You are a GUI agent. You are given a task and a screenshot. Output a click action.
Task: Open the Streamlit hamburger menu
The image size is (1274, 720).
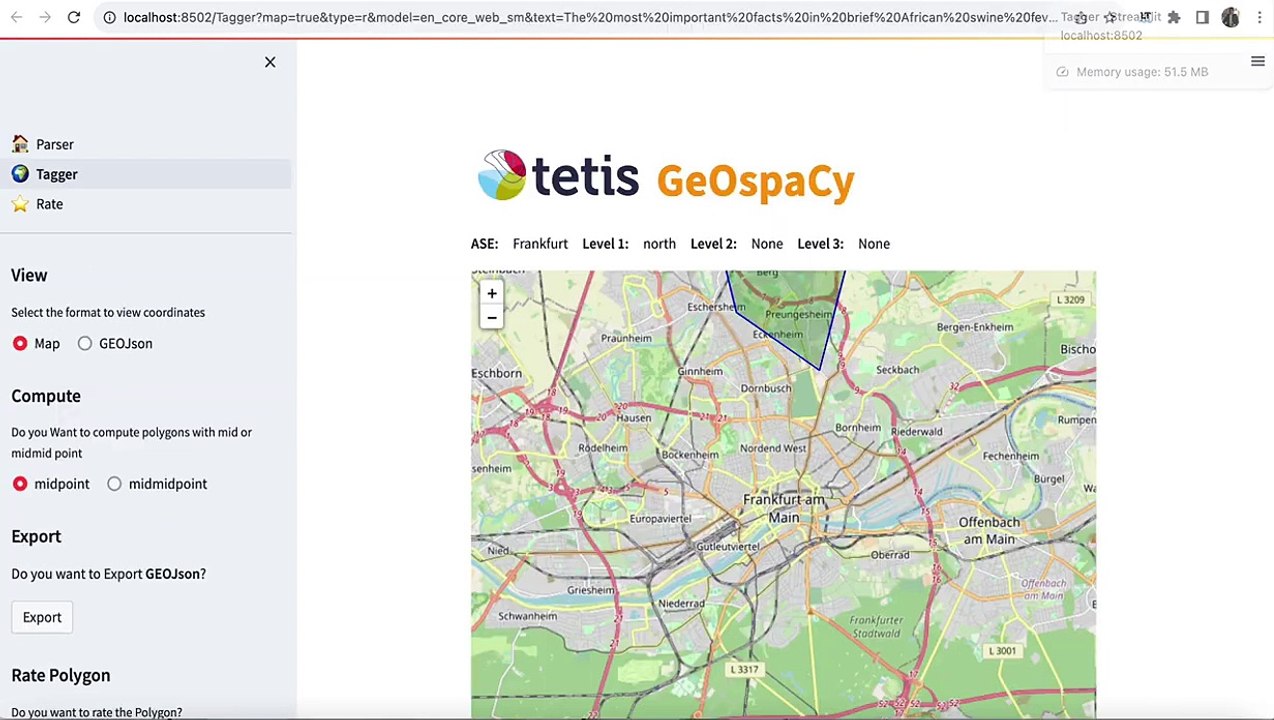click(x=1258, y=62)
